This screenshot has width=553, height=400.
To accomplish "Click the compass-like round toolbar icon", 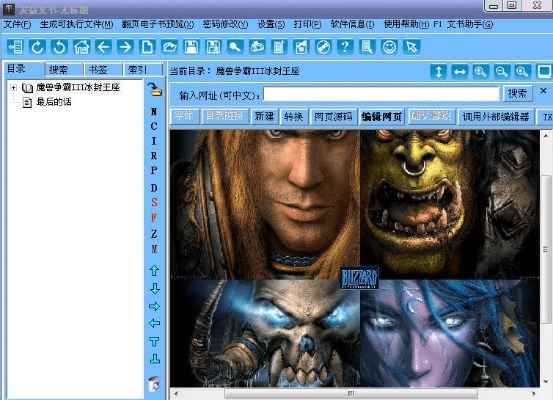I will [x=323, y=47].
